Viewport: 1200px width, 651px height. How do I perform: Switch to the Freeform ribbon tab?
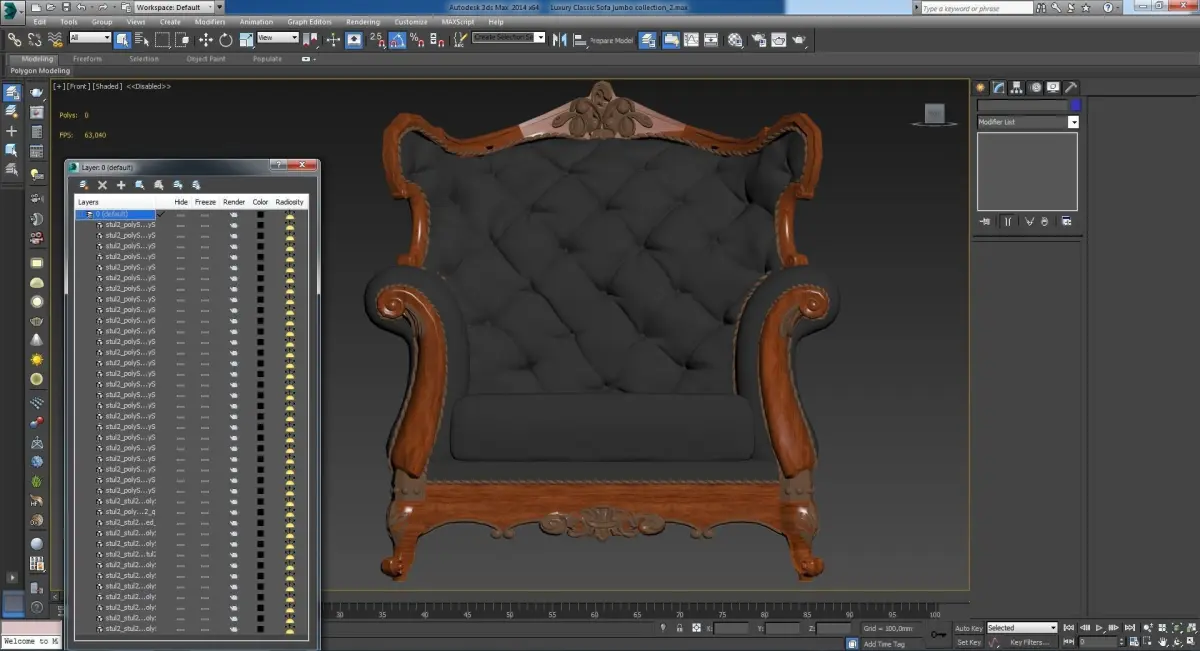tap(87, 59)
